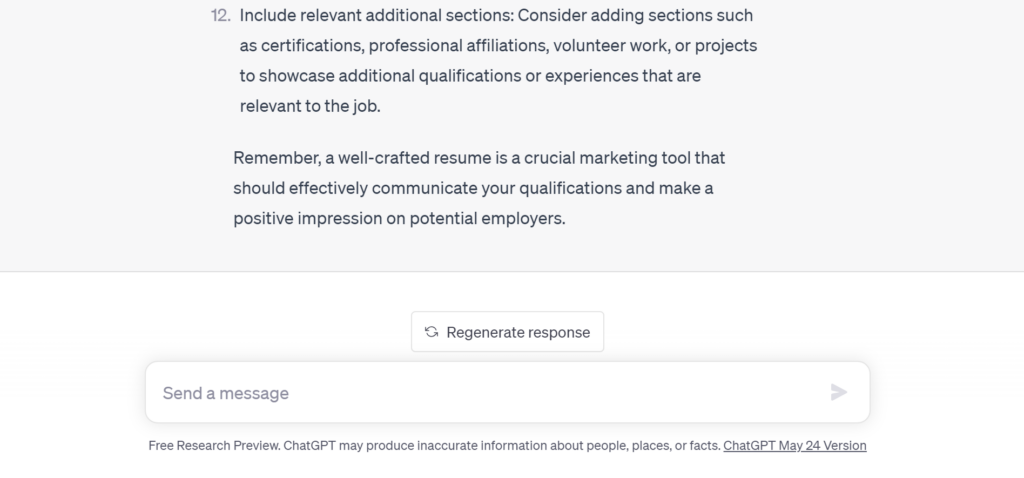The height and width of the screenshot is (478, 1024).
Task: Click the line 'relevant to the job.'
Action: [x=310, y=106]
